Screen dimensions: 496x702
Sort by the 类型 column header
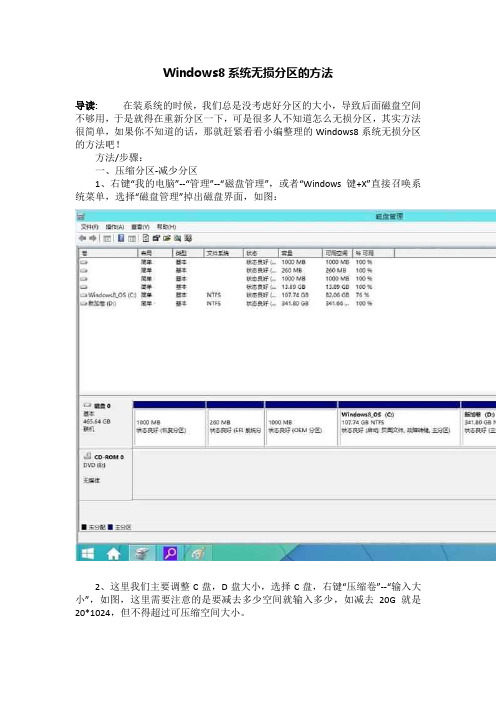(188, 253)
